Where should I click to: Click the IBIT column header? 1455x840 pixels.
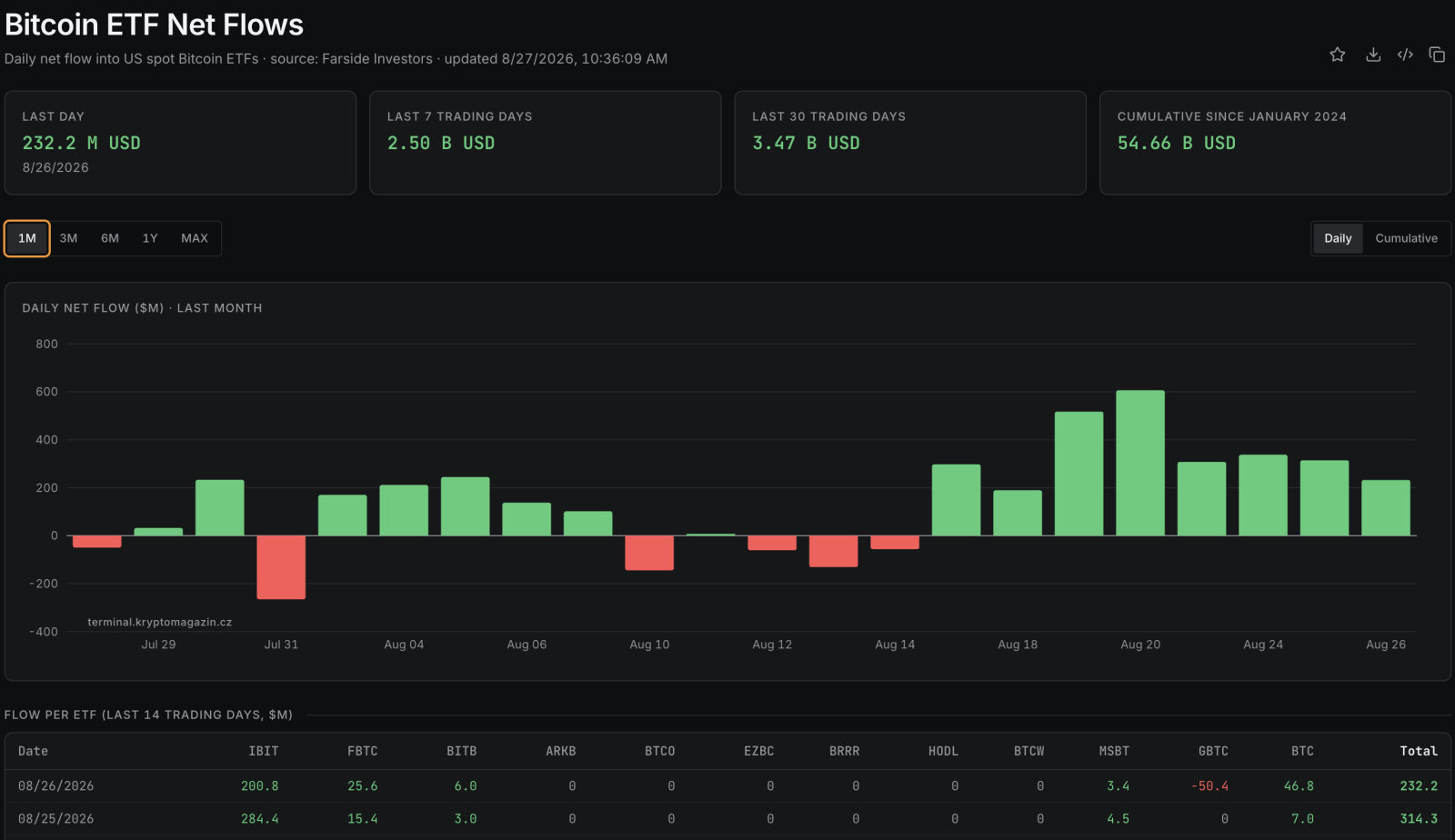tap(264, 751)
